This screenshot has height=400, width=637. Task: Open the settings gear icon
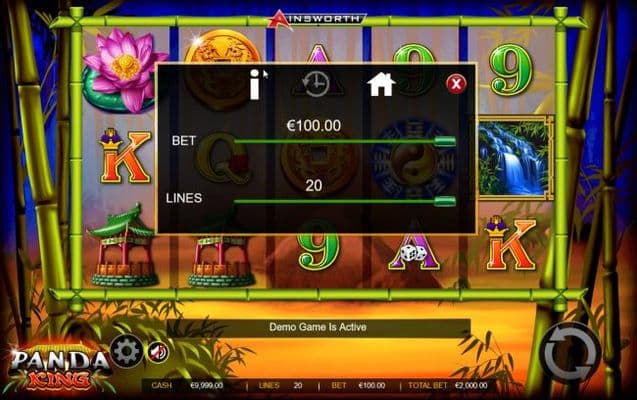pos(127,351)
